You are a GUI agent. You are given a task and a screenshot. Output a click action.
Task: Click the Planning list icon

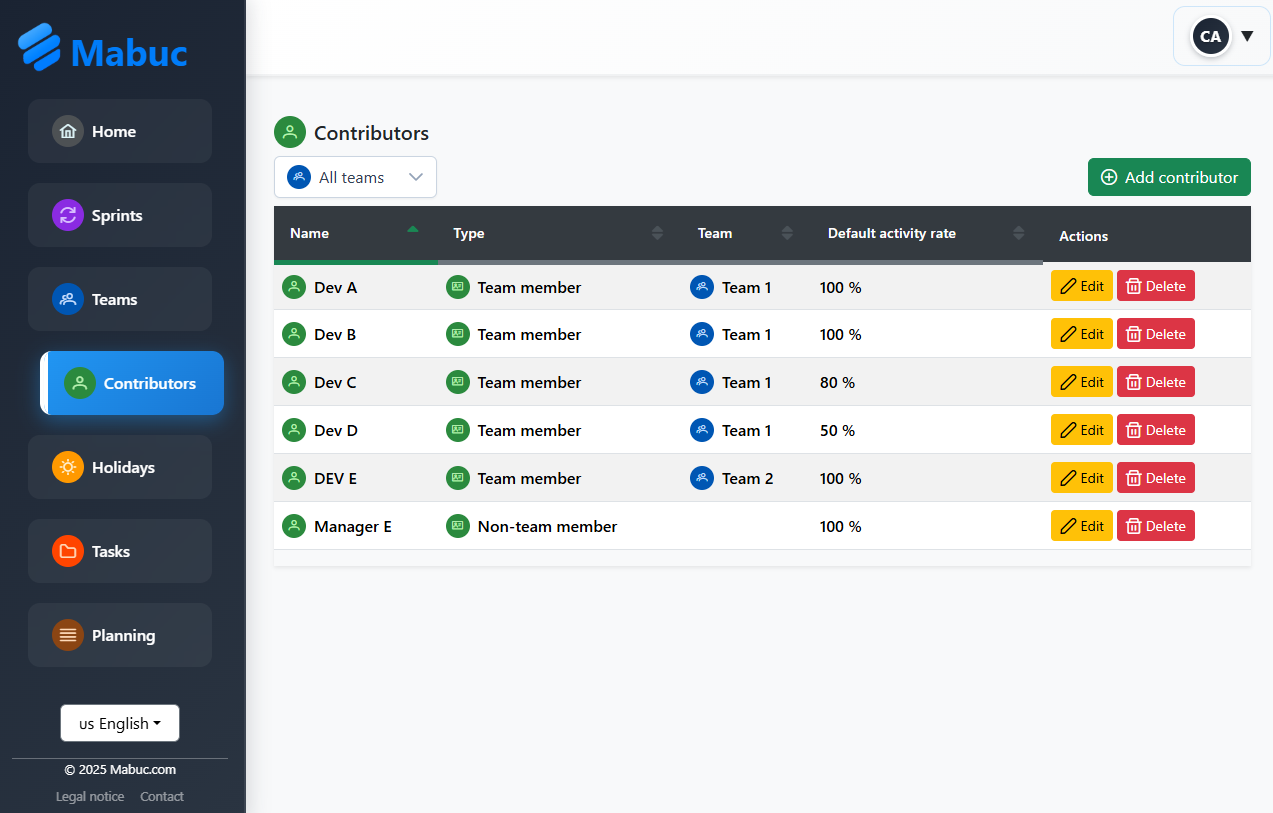tap(68, 635)
